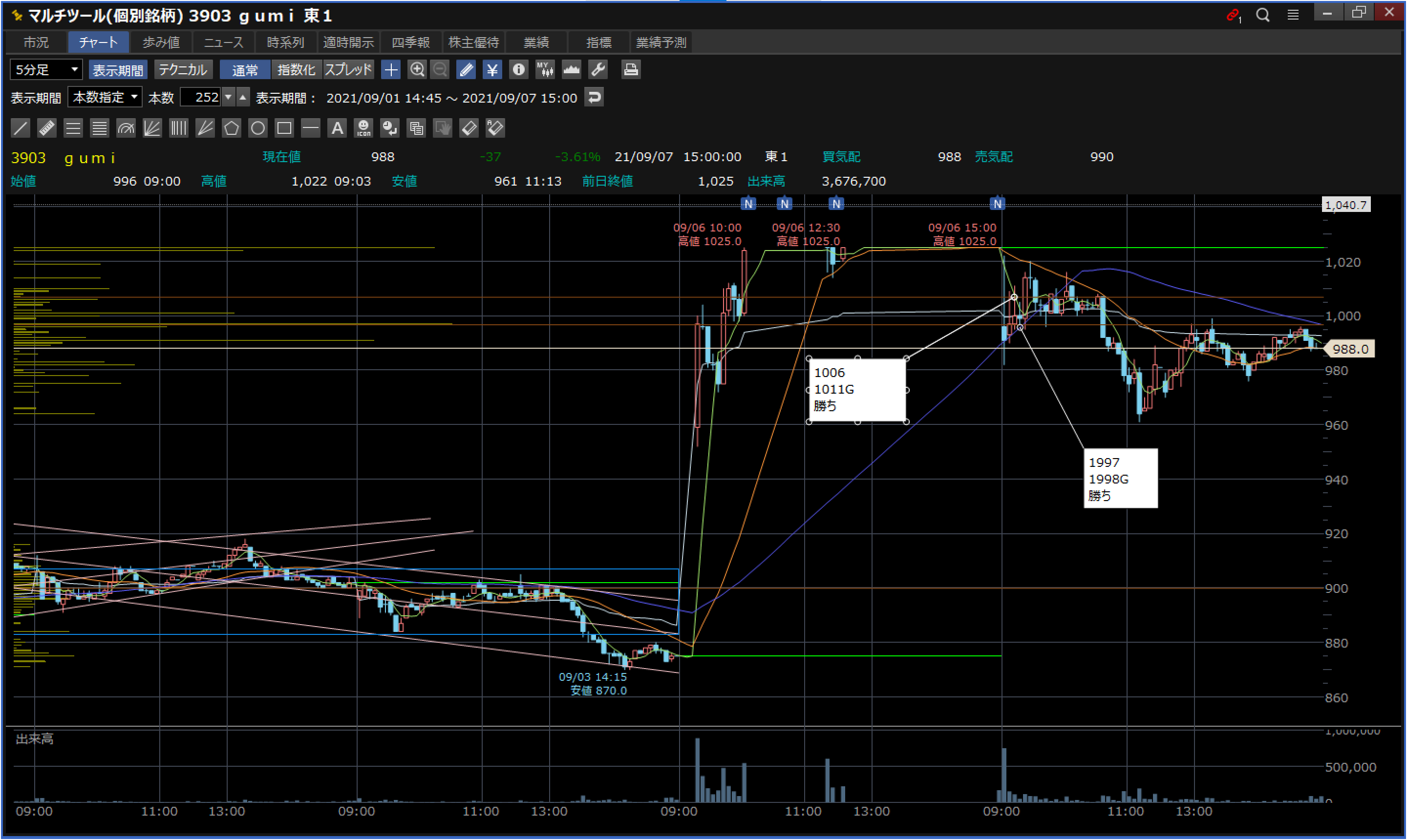This screenshot has height=840, width=1407.
Task: Select the ellipse drawing tool
Action: [x=257, y=128]
